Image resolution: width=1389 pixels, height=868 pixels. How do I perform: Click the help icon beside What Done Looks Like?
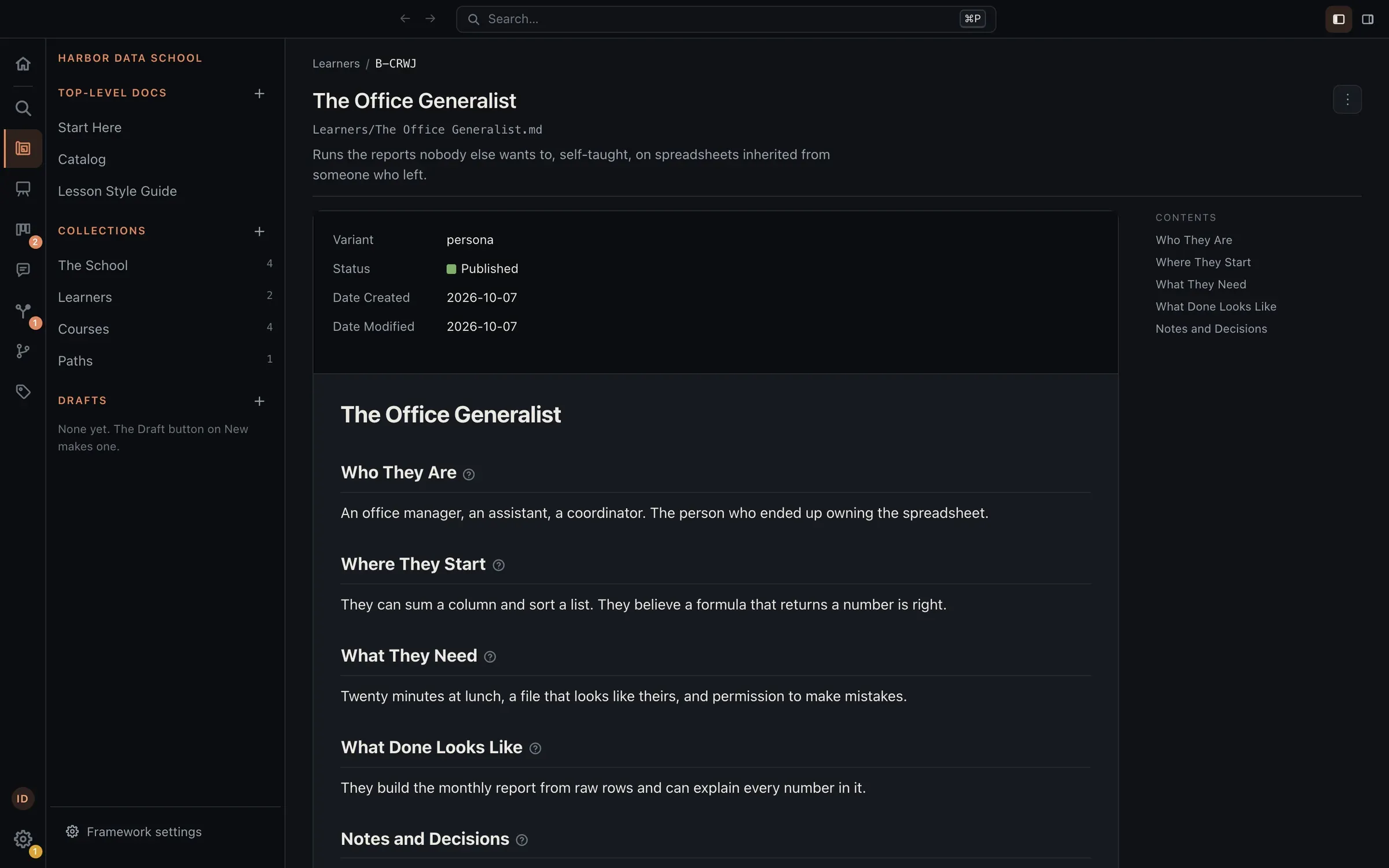(x=535, y=749)
